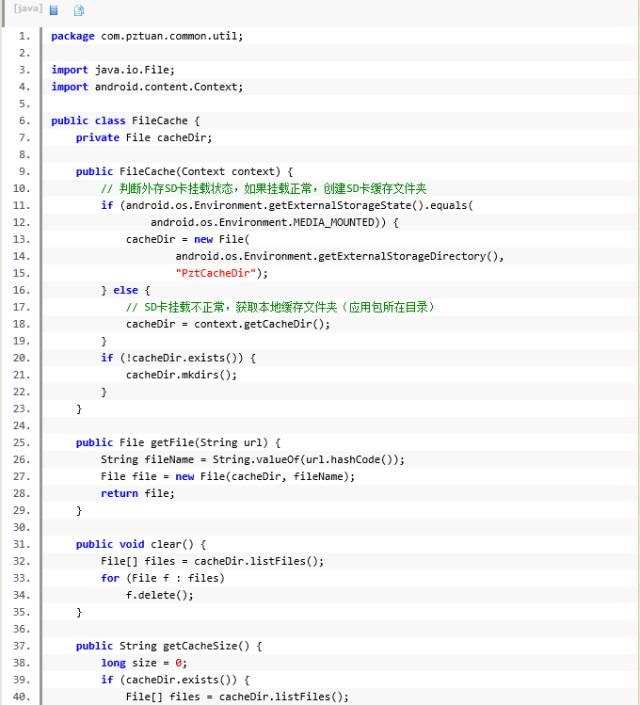Click the getFile(String url) method signature
The width and height of the screenshot is (640, 705).
(178, 443)
